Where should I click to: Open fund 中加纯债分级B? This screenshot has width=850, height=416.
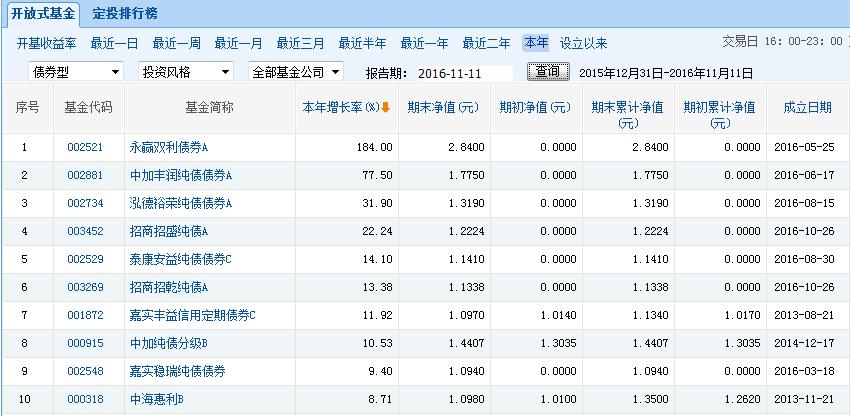point(169,344)
